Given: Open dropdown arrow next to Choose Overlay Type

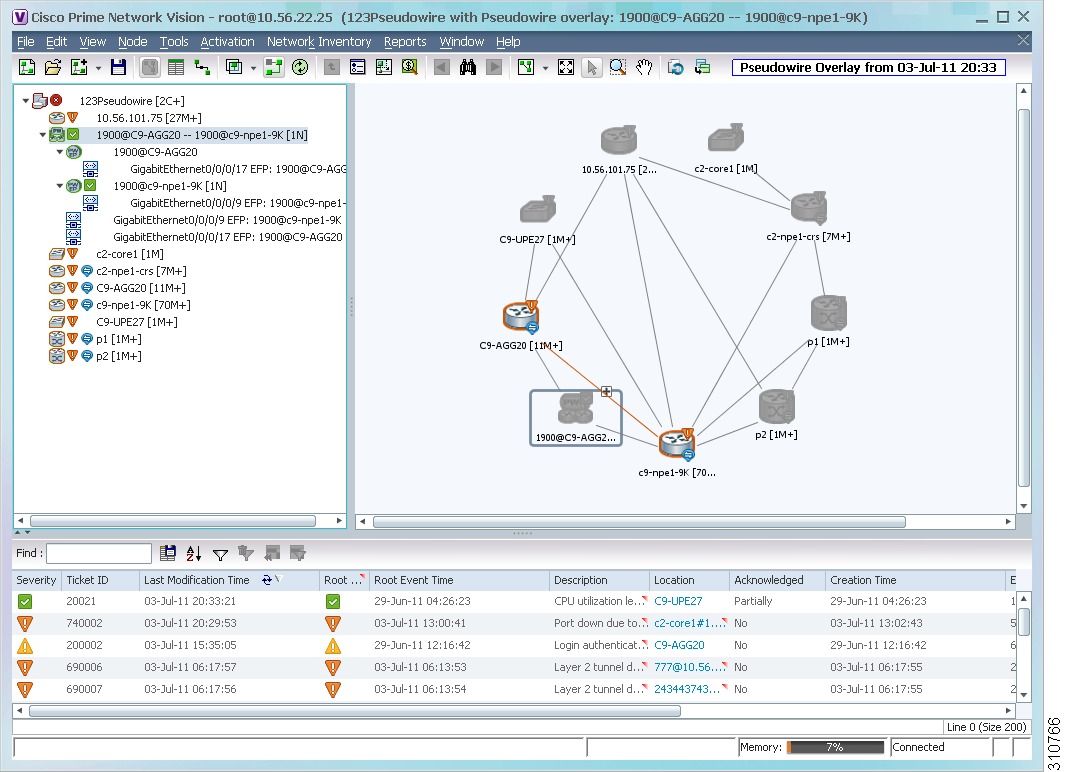Looking at the screenshot, I should pos(253,68).
